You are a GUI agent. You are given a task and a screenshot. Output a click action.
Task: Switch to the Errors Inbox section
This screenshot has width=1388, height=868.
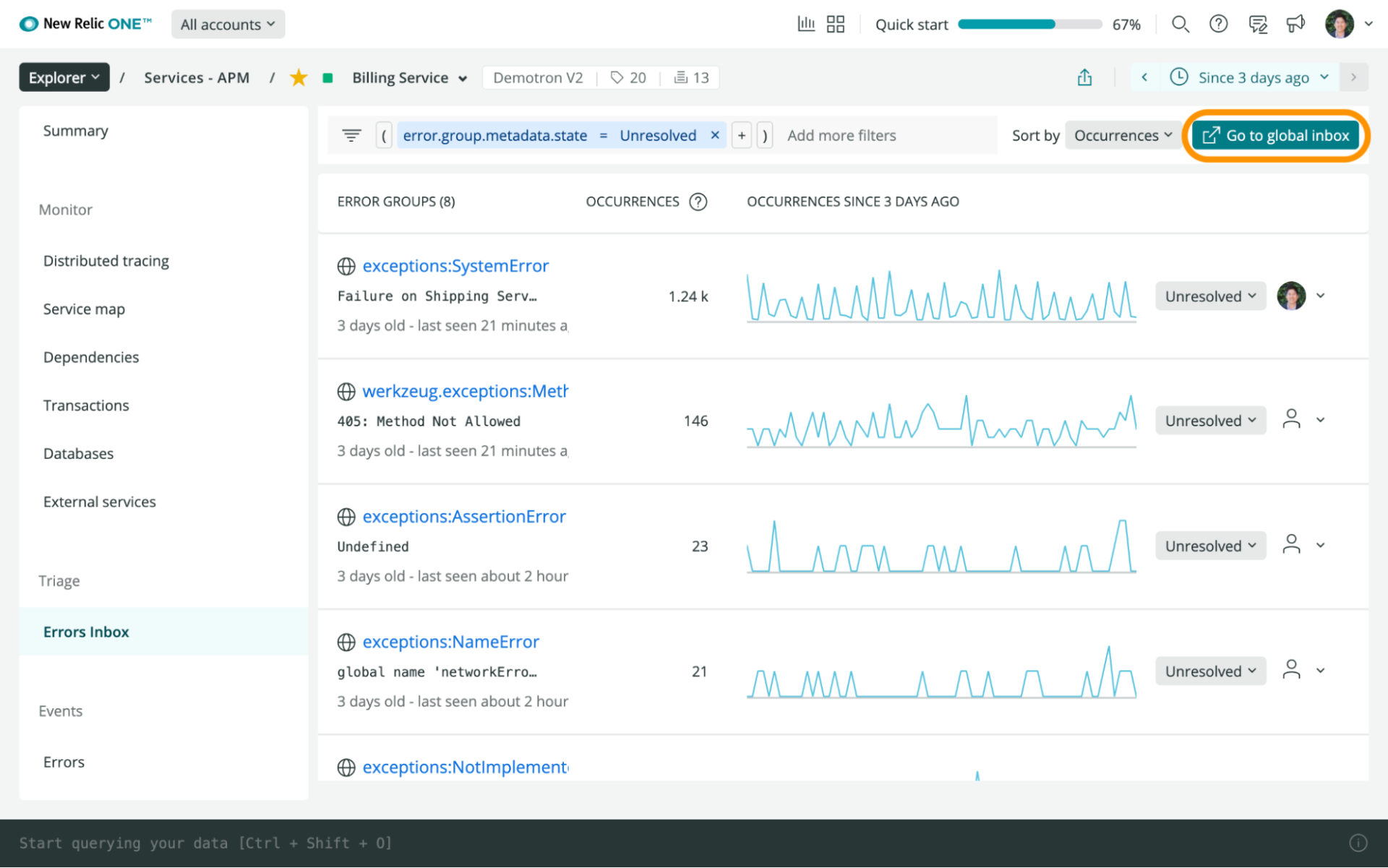(x=86, y=631)
